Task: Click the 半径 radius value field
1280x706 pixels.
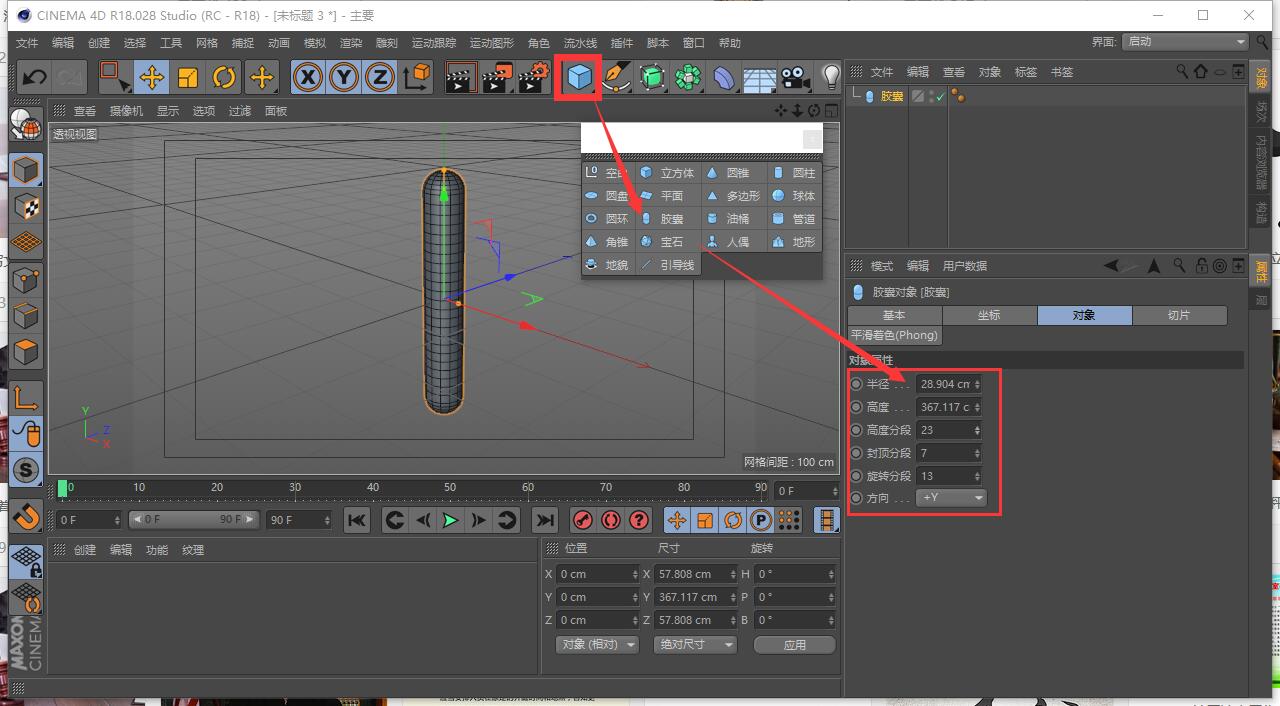Action: click(x=944, y=384)
